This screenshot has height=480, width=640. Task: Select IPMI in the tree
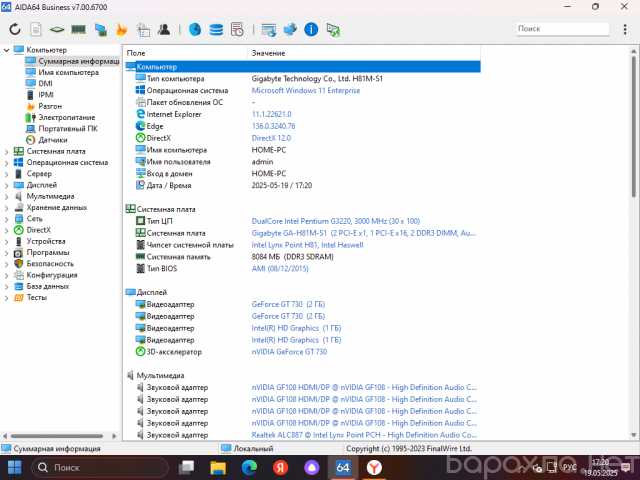coord(46,95)
